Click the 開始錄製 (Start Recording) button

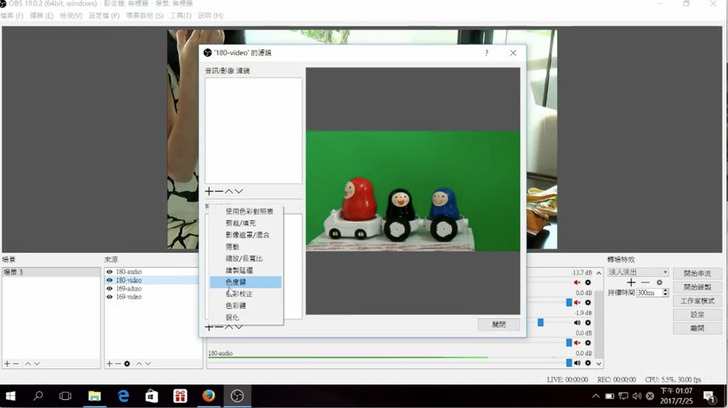pos(697,286)
